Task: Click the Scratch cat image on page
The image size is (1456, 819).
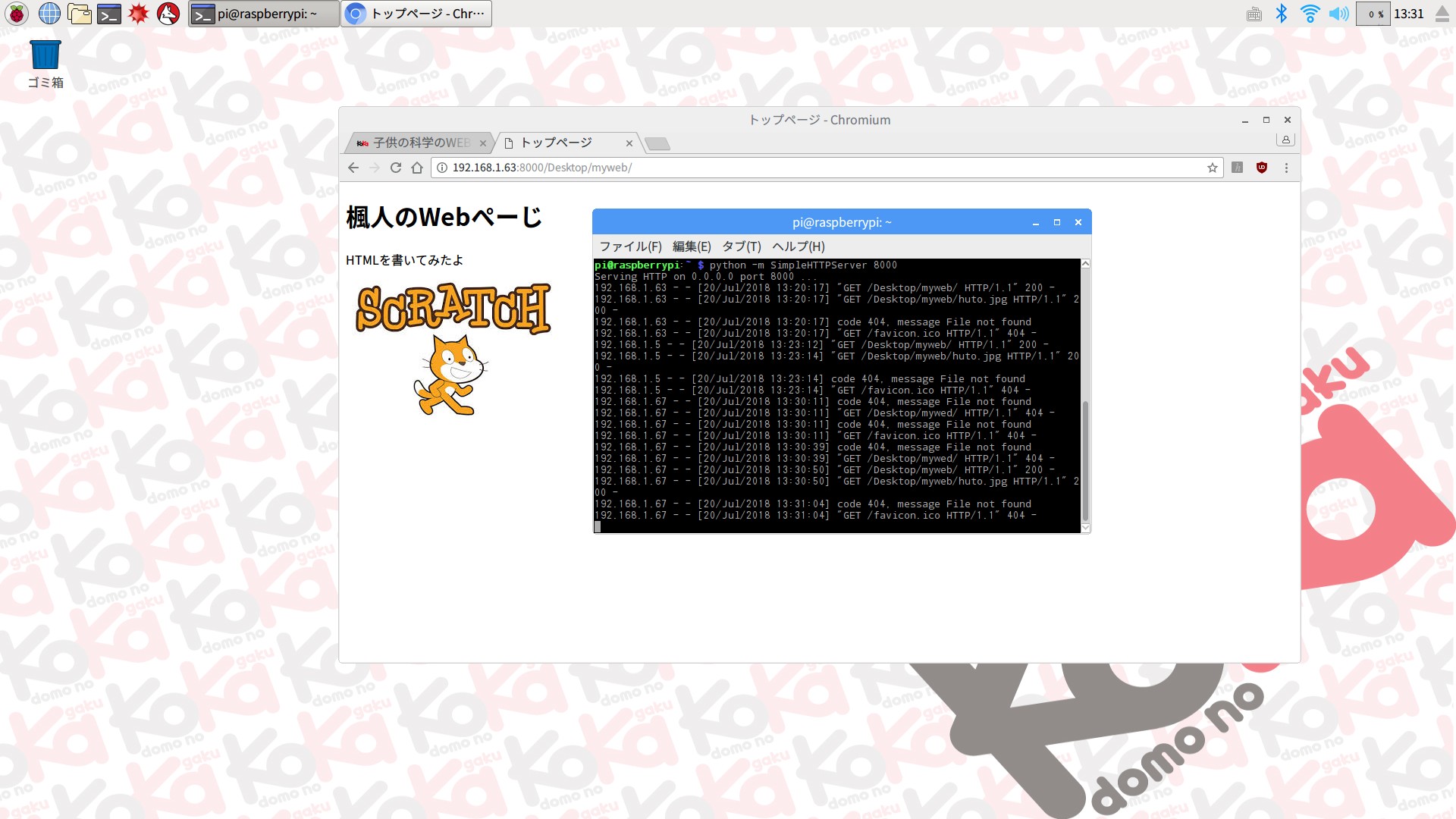Action: (x=453, y=349)
